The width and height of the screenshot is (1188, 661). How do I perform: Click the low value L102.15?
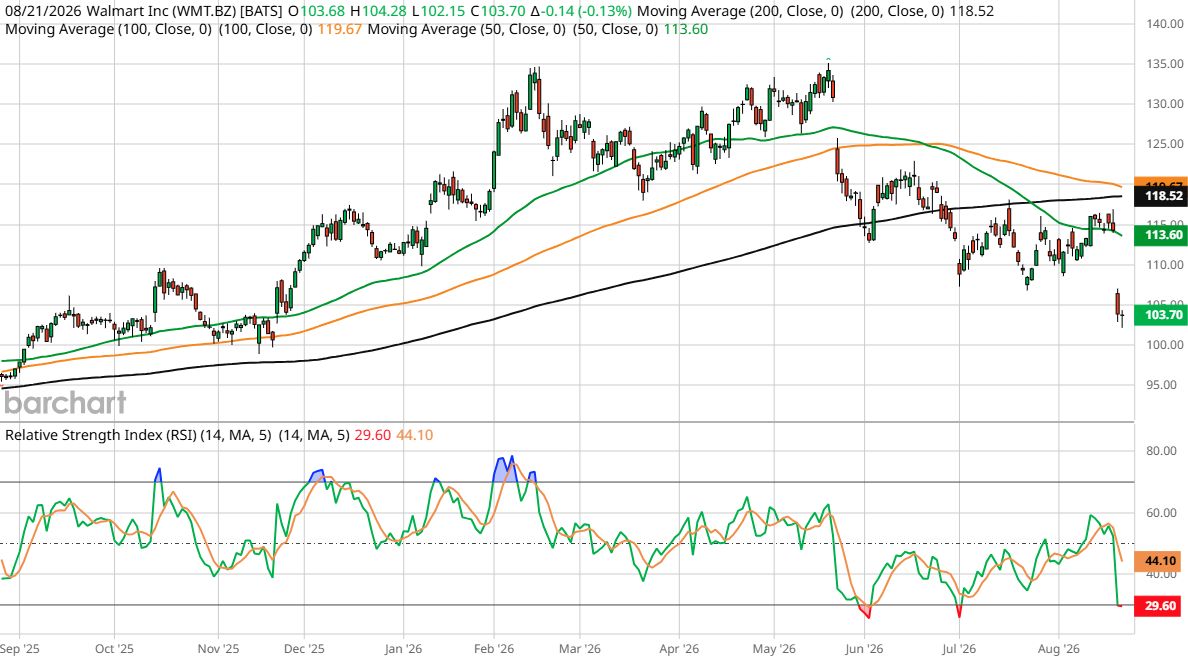coord(438,11)
